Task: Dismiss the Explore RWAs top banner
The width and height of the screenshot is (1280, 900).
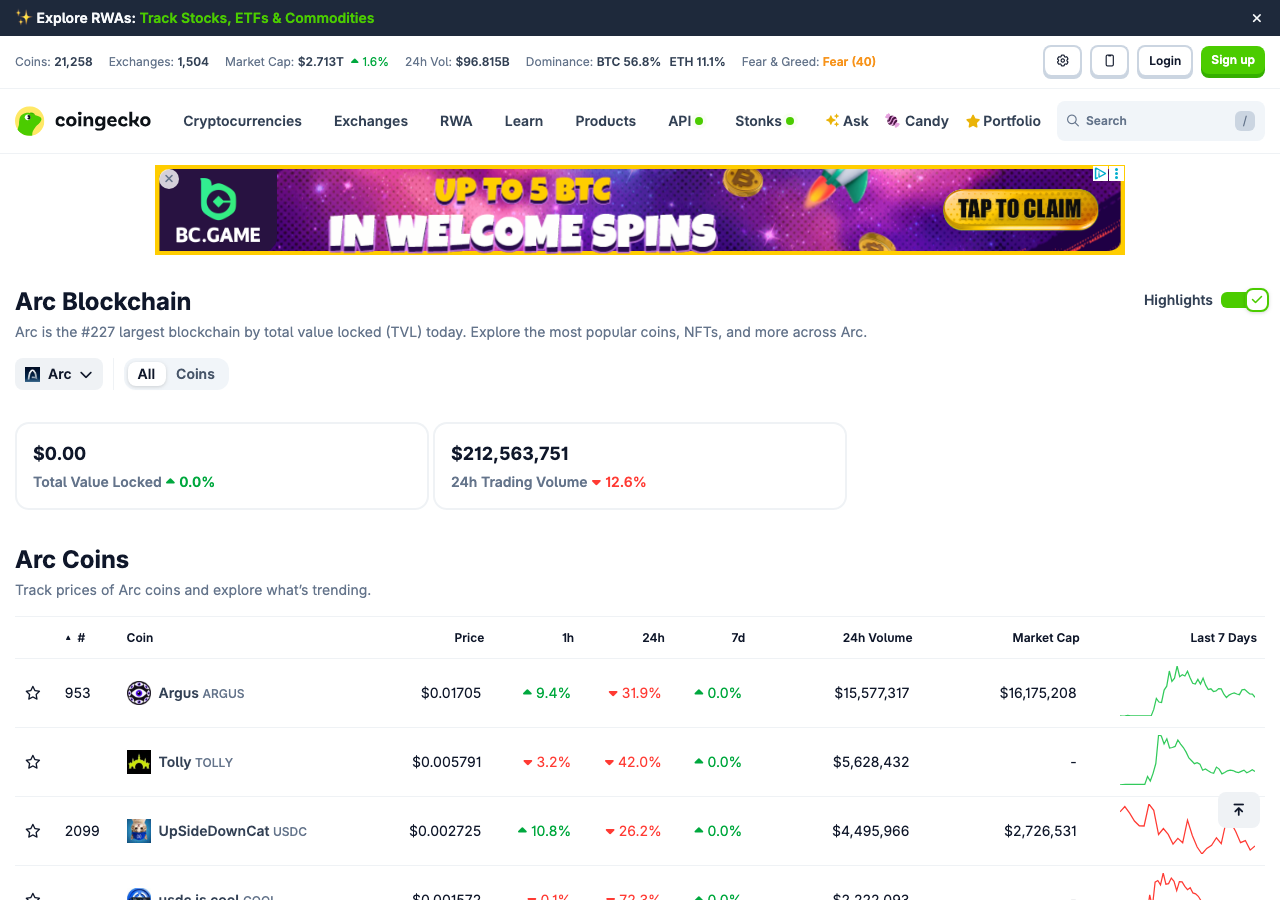Action: (x=1257, y=18)
